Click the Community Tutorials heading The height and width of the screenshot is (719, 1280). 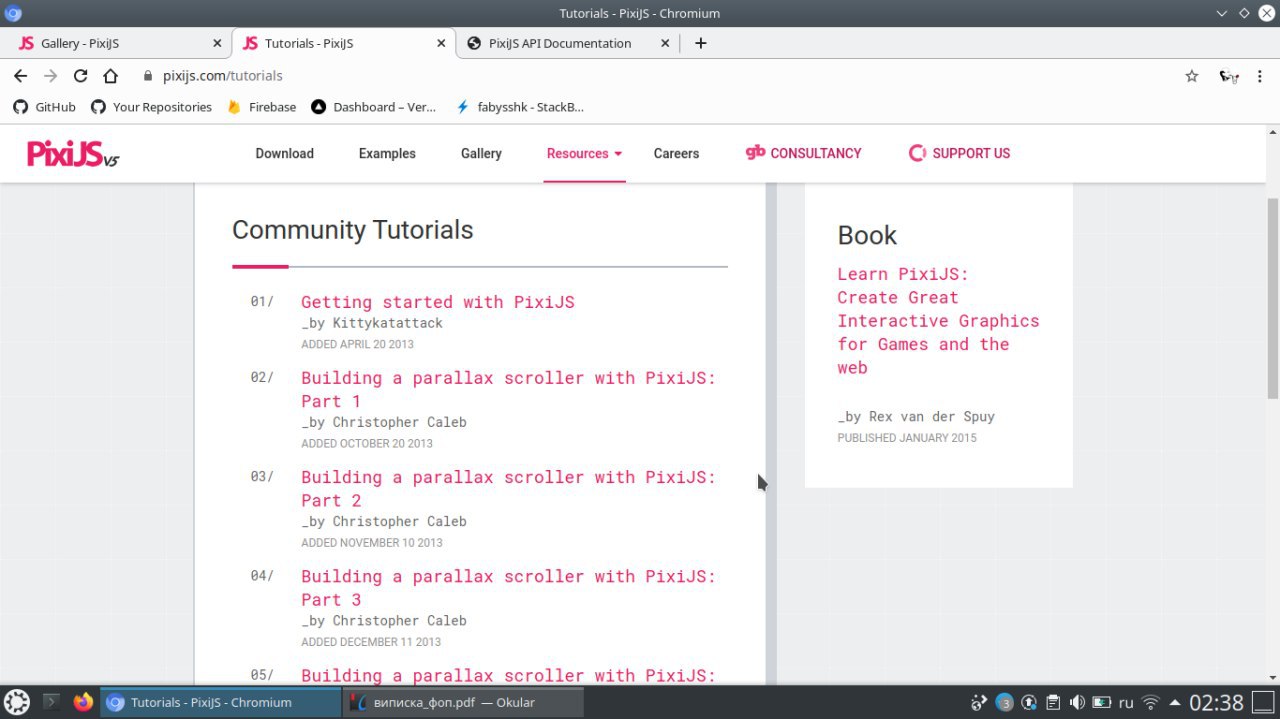(353, 230)
